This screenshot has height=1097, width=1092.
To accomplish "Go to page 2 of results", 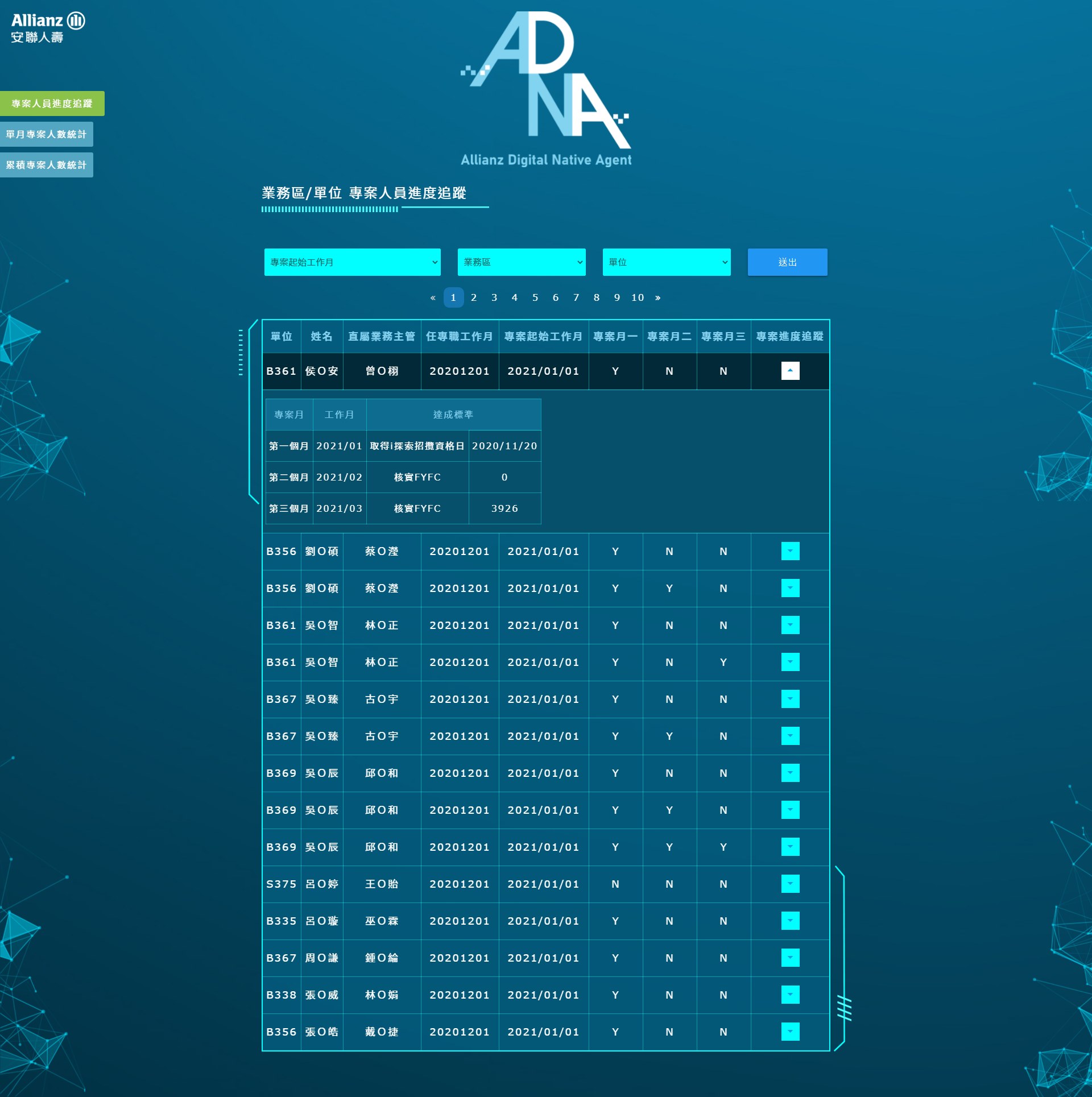I will point(474,297).
